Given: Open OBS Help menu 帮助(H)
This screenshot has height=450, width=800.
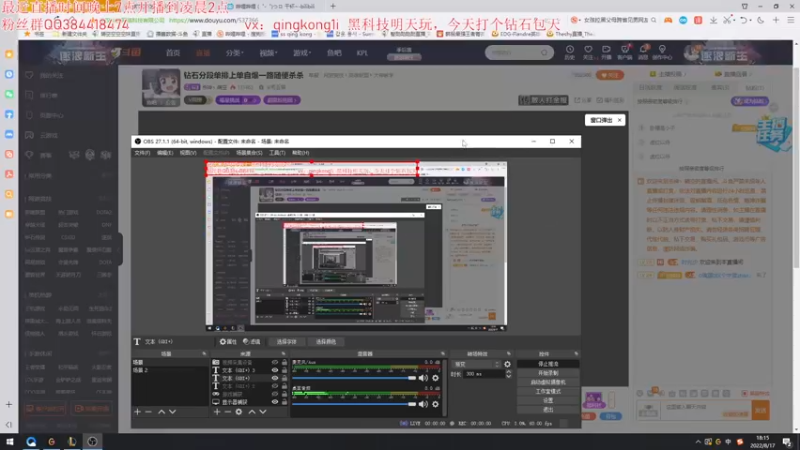Looking at the screenshot, I should pos(301,153).
